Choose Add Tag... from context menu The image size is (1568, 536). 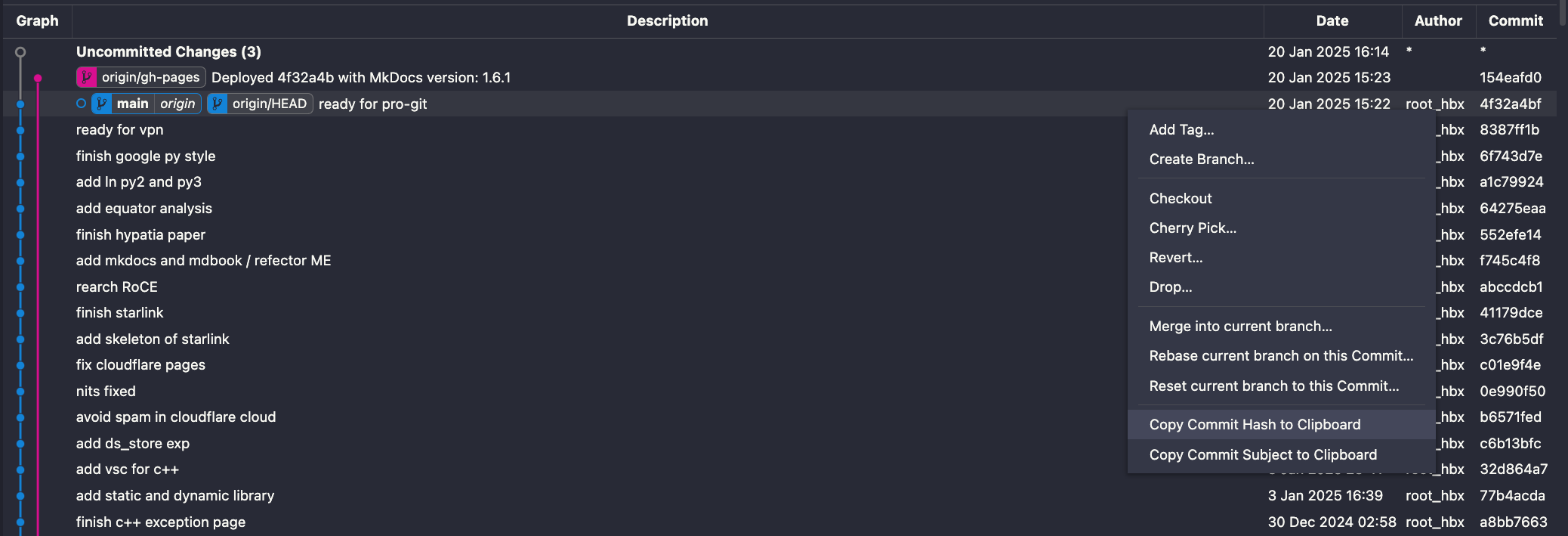[1181, 130]
